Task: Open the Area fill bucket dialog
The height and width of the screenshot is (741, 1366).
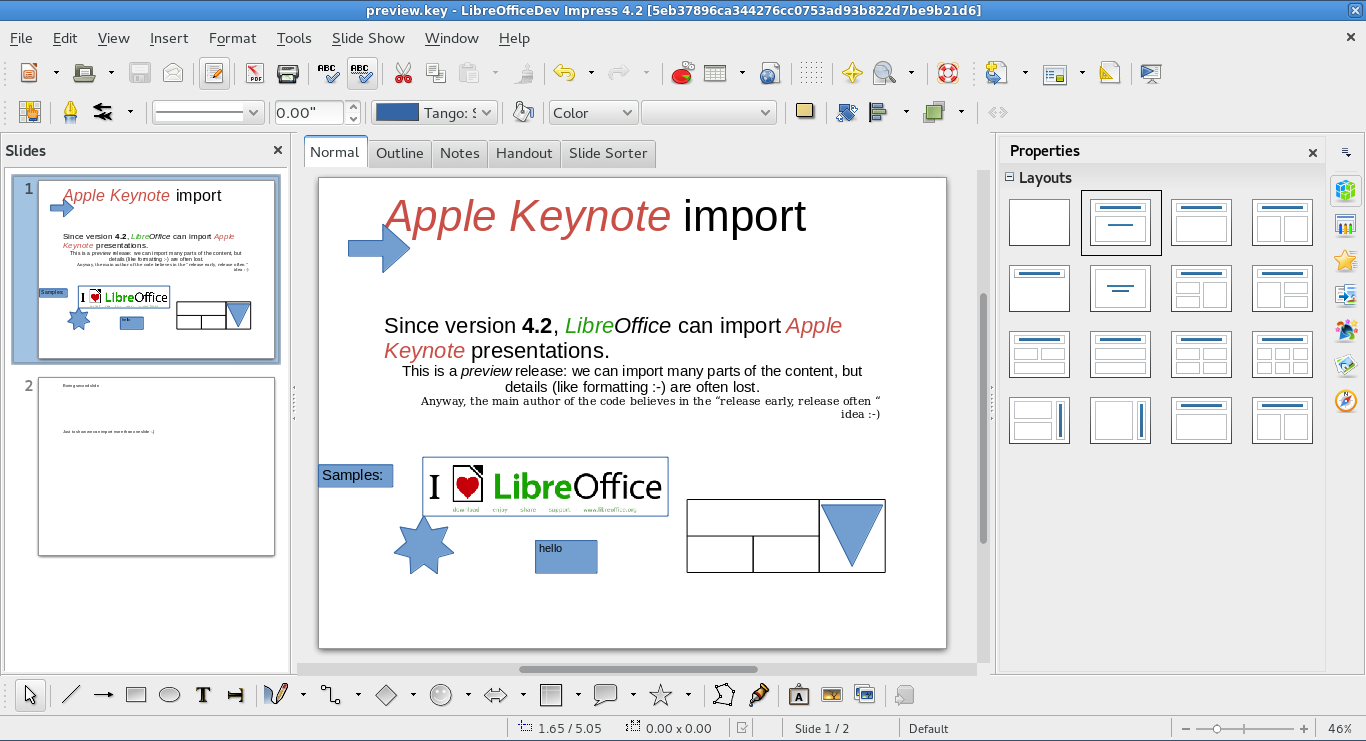Action: [522, 113]
